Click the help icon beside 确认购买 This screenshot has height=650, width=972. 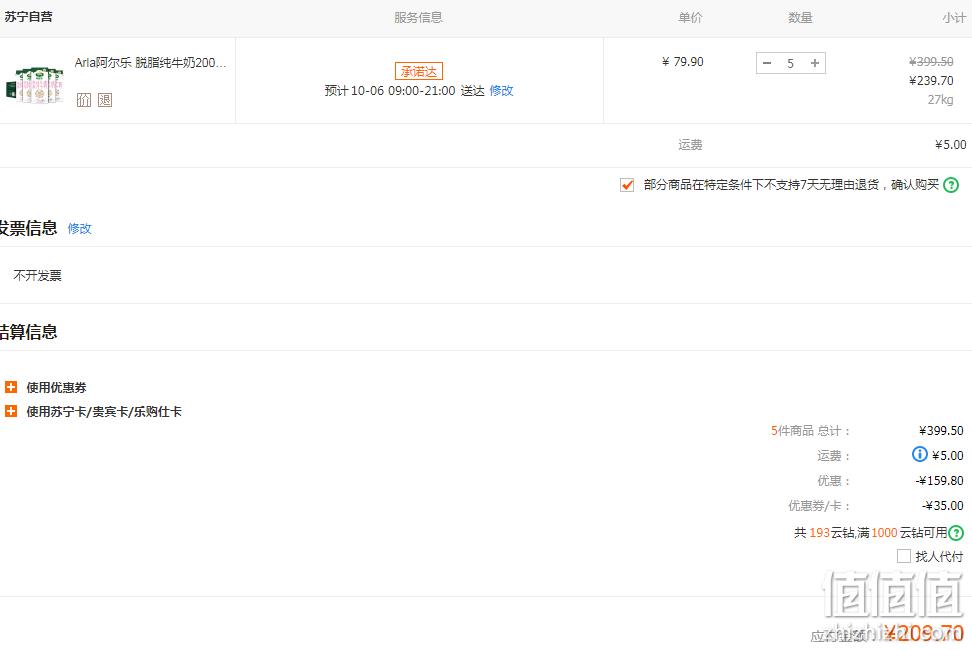pyautogui.click(x=951, y=185)
